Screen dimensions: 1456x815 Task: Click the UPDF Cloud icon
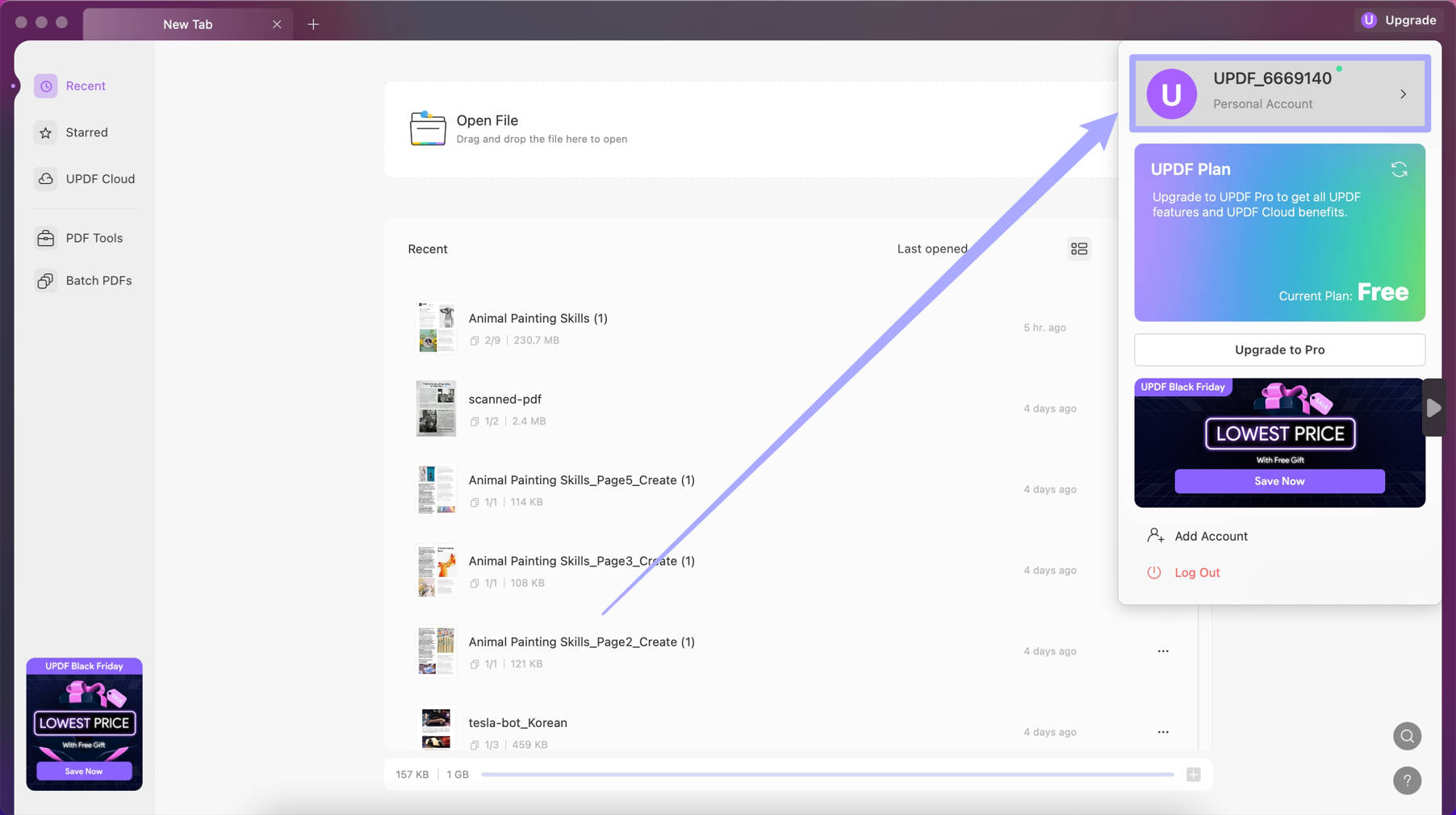point(46,178)
